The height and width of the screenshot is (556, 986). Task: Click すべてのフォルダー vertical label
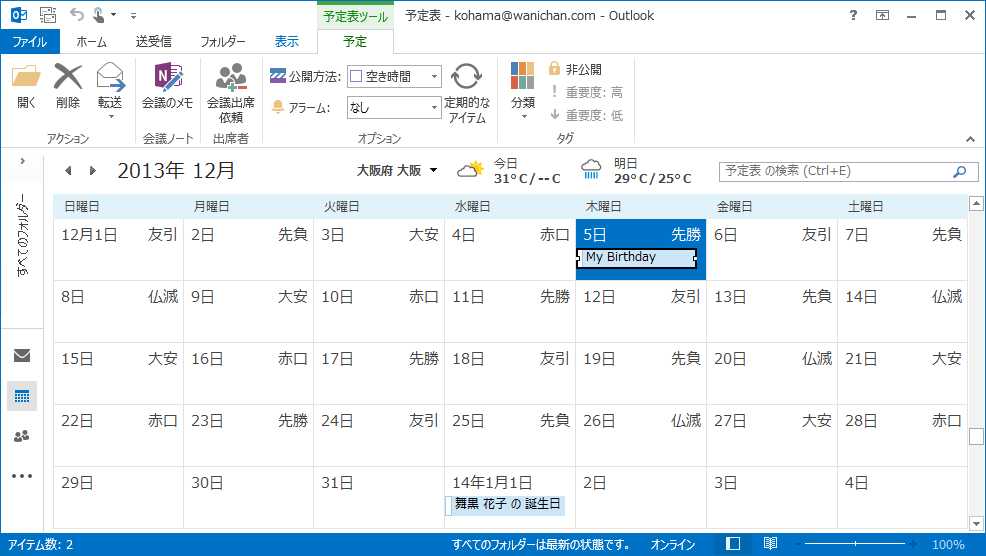tap(23, 235)
